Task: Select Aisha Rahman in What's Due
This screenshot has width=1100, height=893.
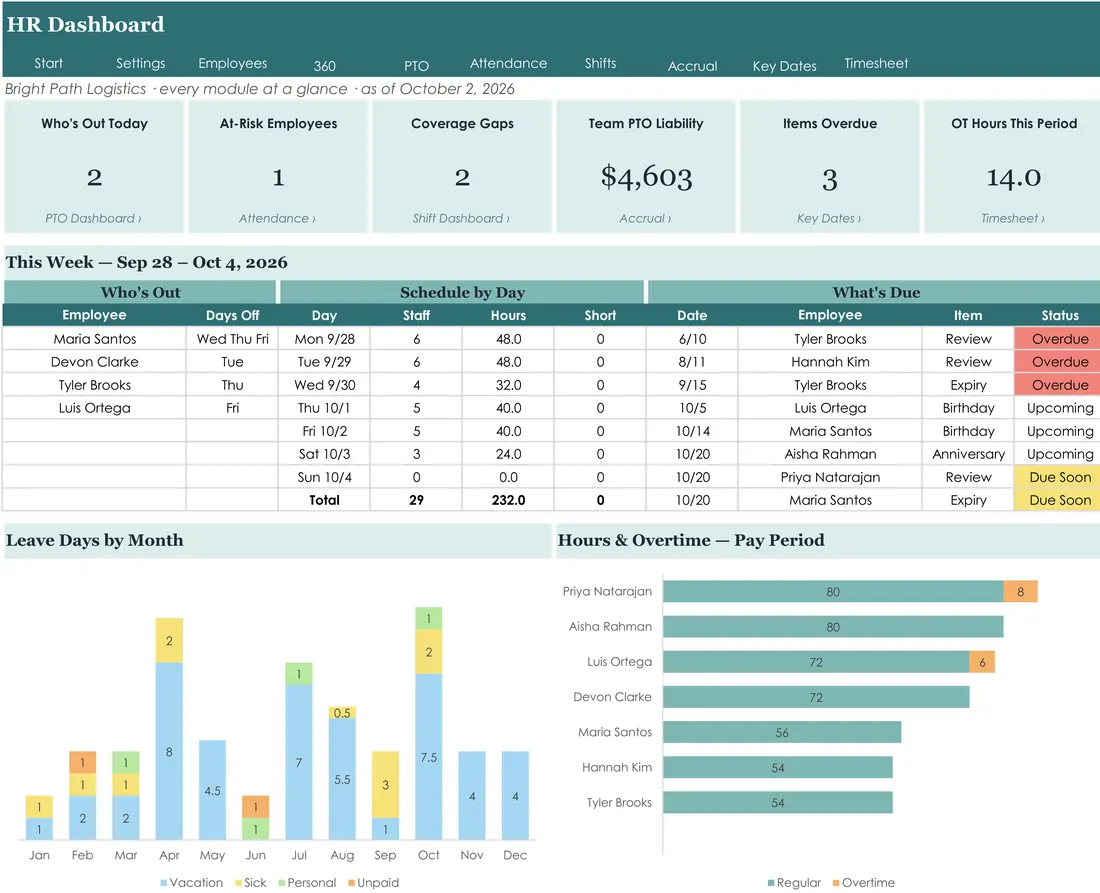Action: (x=830, y=454)
